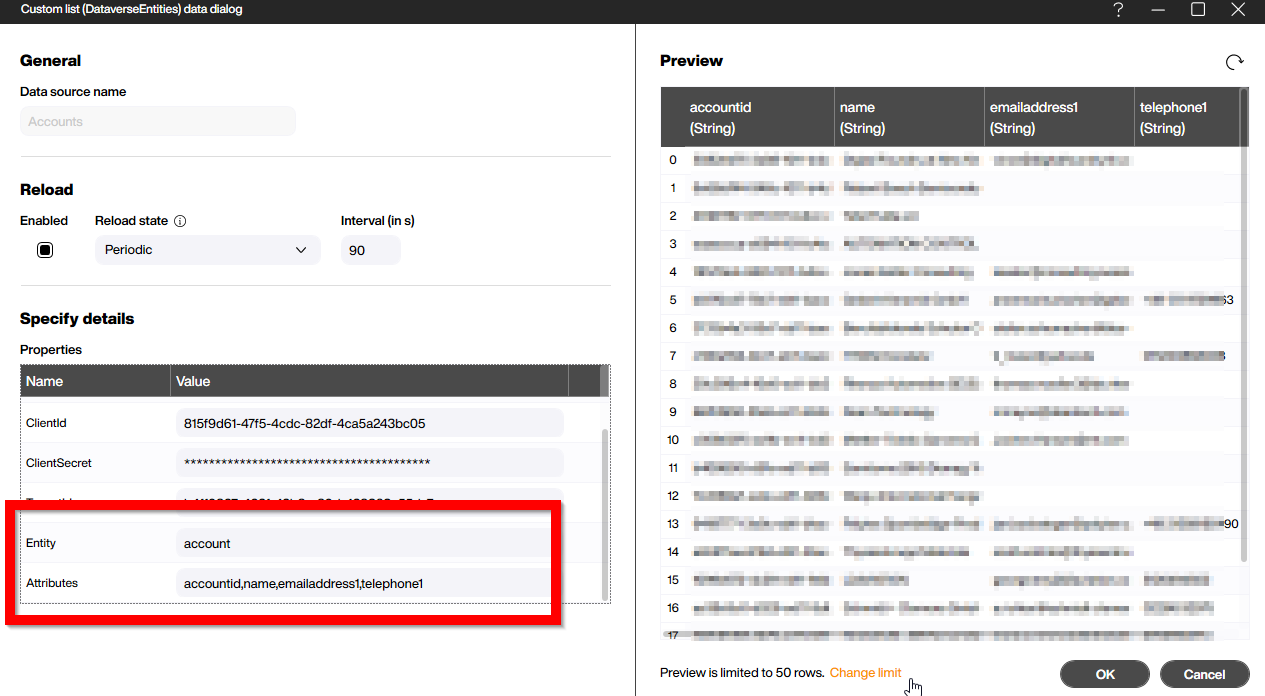Select the accountid column header in Preview
The image size is (1265, 696).
(x=747, y=117)
